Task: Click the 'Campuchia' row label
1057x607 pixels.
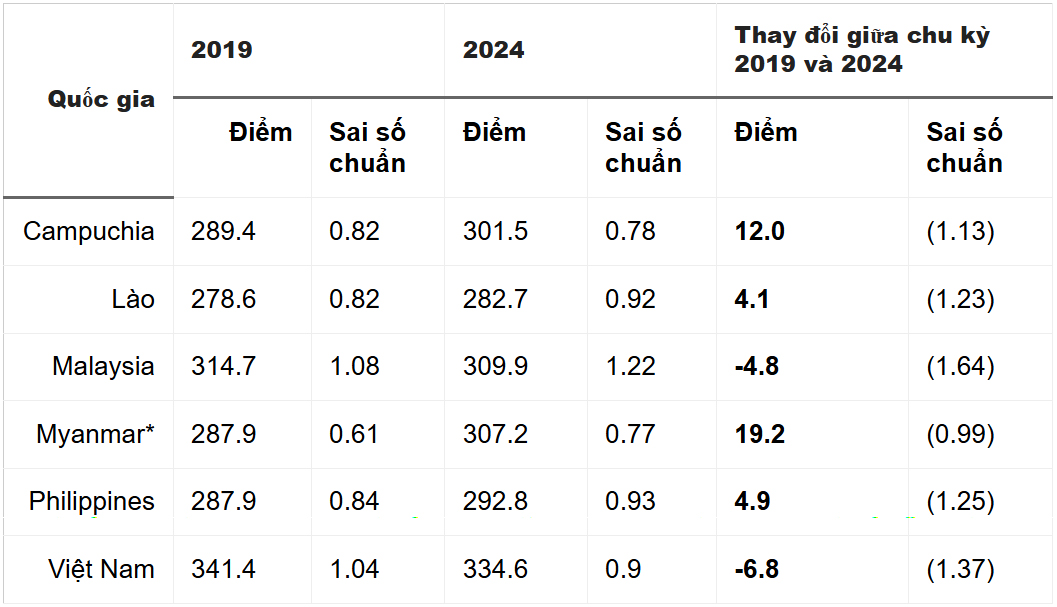Action: point(89,232)
